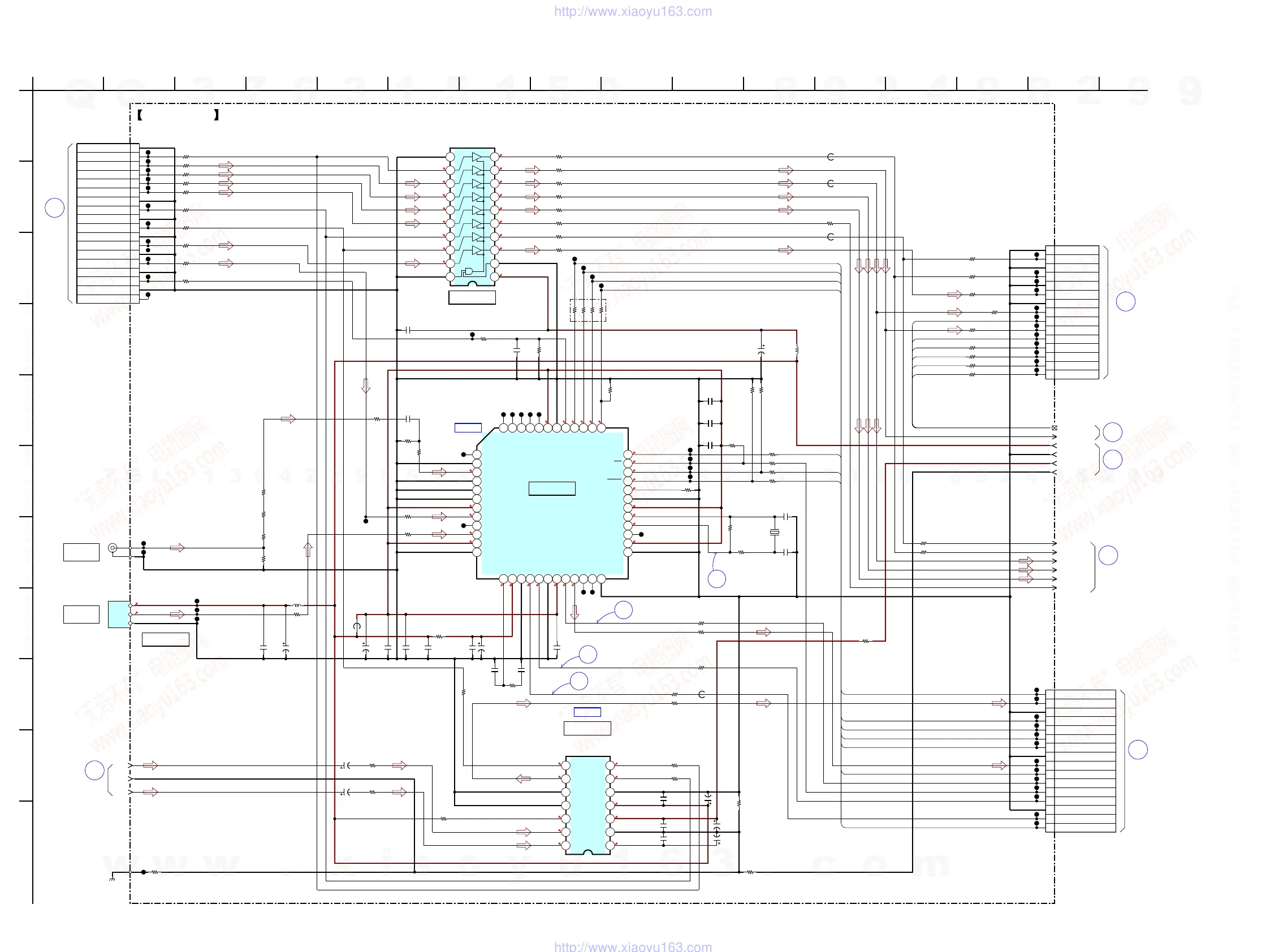Click the crossed-box terminal on right edge
This screenshot has height=952, width=1266.
click(x=1054, y=428)
